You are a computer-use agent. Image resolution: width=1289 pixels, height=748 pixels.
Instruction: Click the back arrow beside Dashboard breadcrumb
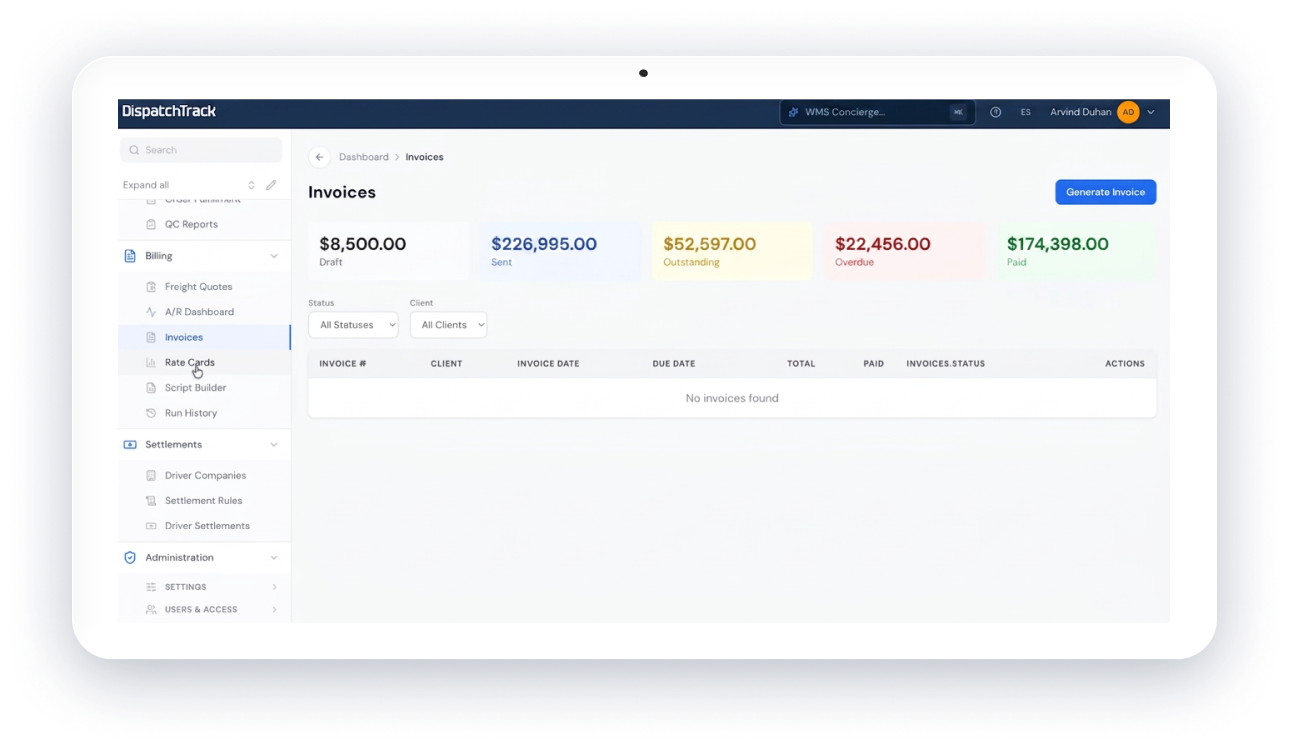pos(319,157)
